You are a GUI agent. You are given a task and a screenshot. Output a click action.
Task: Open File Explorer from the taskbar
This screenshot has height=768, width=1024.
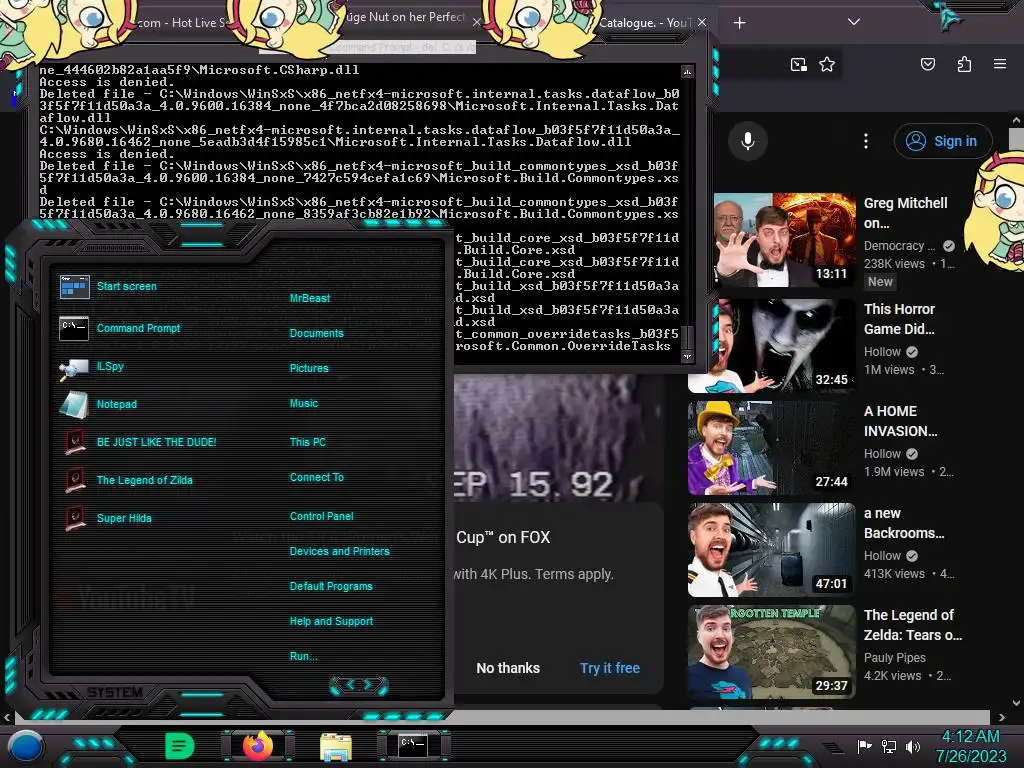pyautogui.click(x=336, y=746)
